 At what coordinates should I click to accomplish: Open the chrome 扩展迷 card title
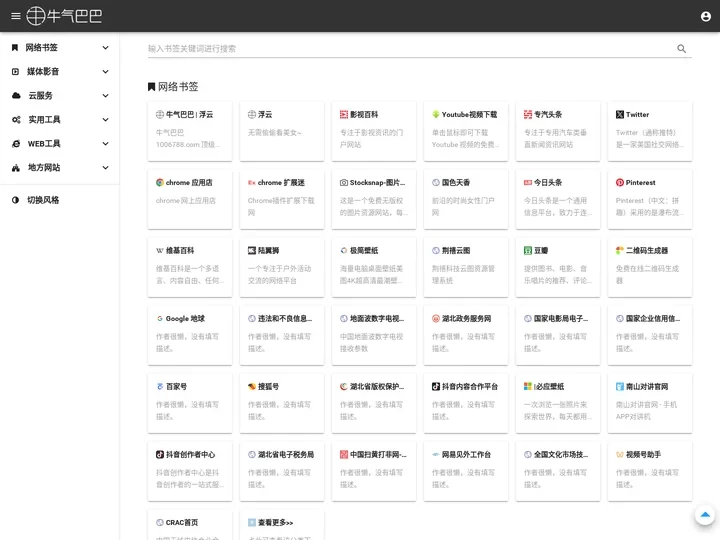point(281,182)
